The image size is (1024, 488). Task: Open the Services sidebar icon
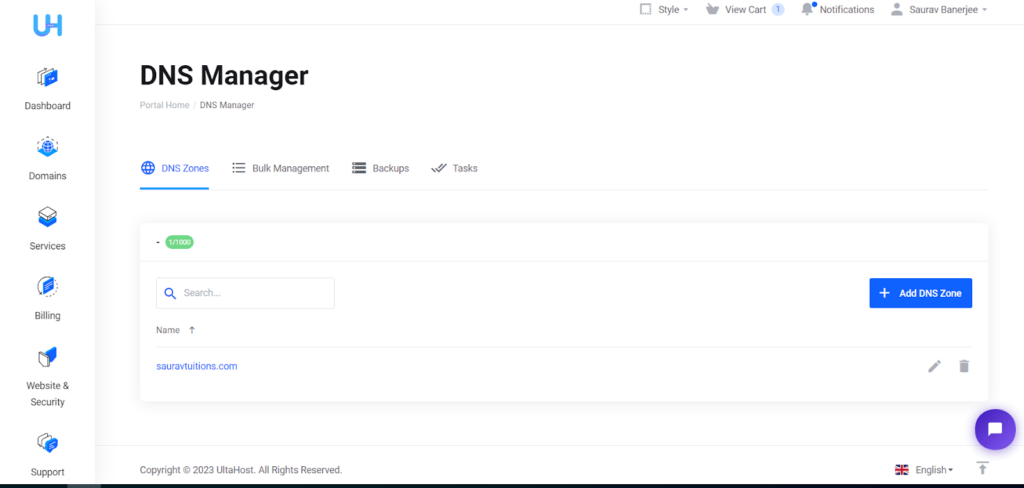click(x=47, y=217)
